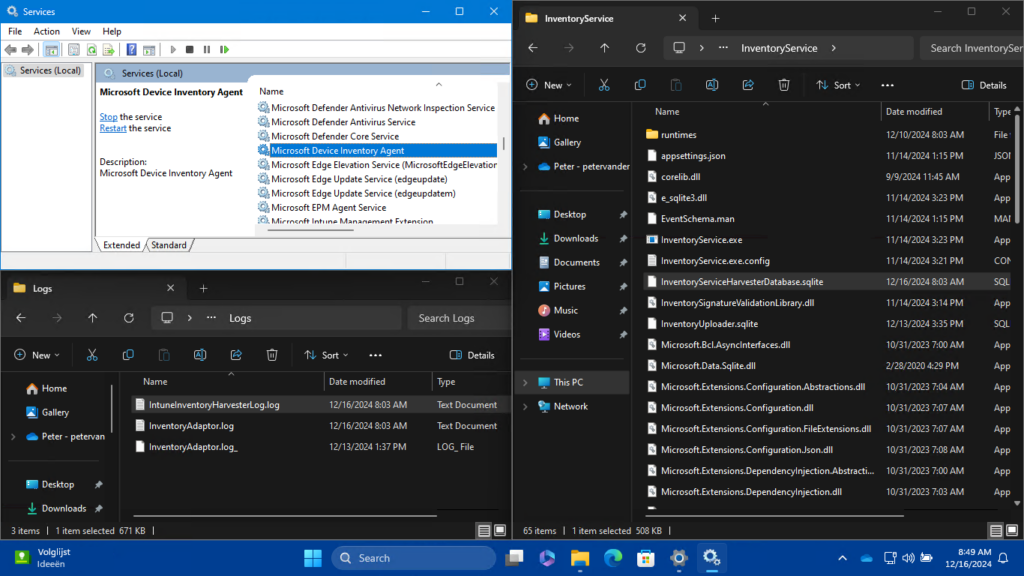This screenshot has height=576, width=1024.
Task: Switch Logs window to large thumbnails view
Action: coord(501,530)
